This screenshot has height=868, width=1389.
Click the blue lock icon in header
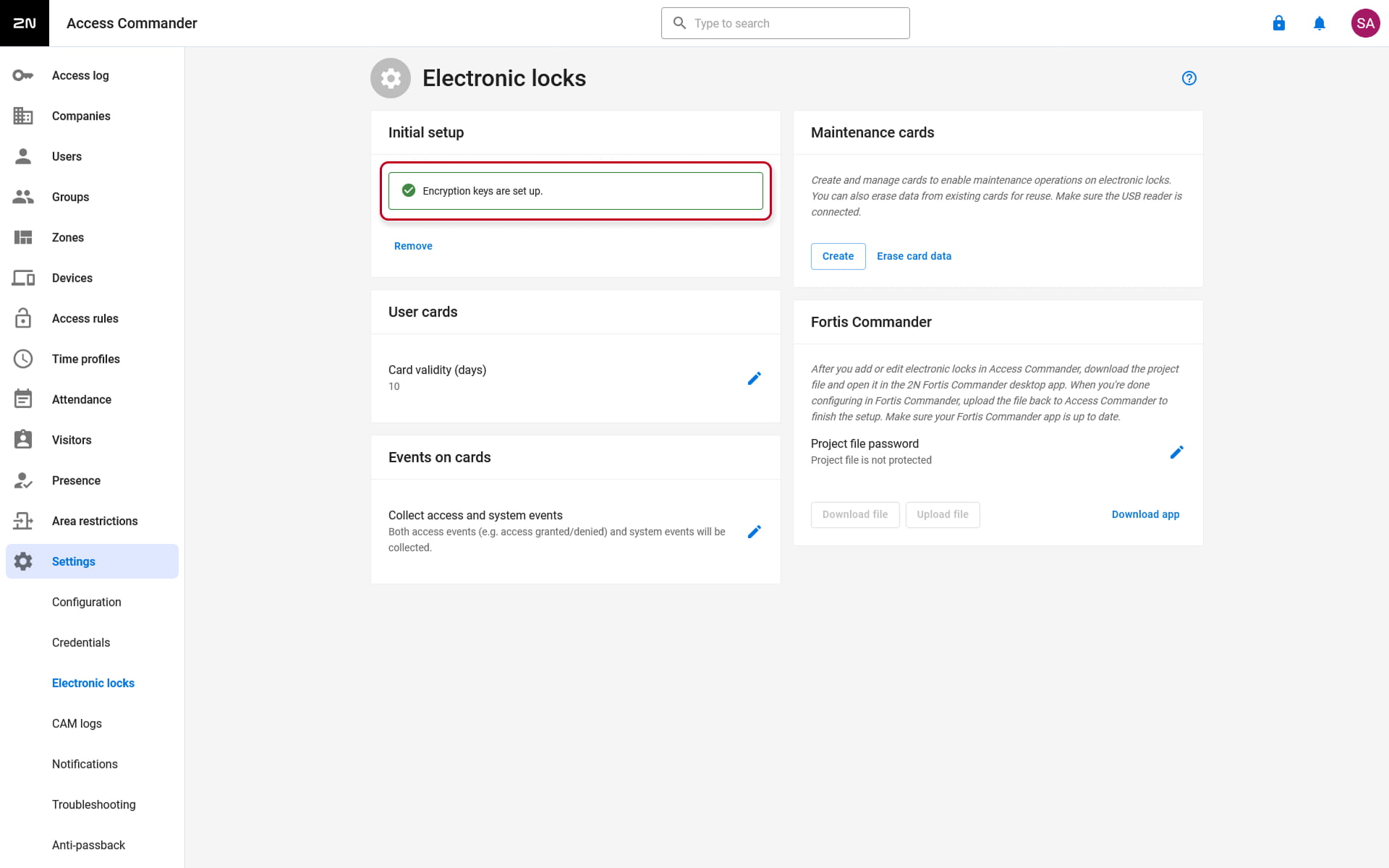tap(1279, 23)
